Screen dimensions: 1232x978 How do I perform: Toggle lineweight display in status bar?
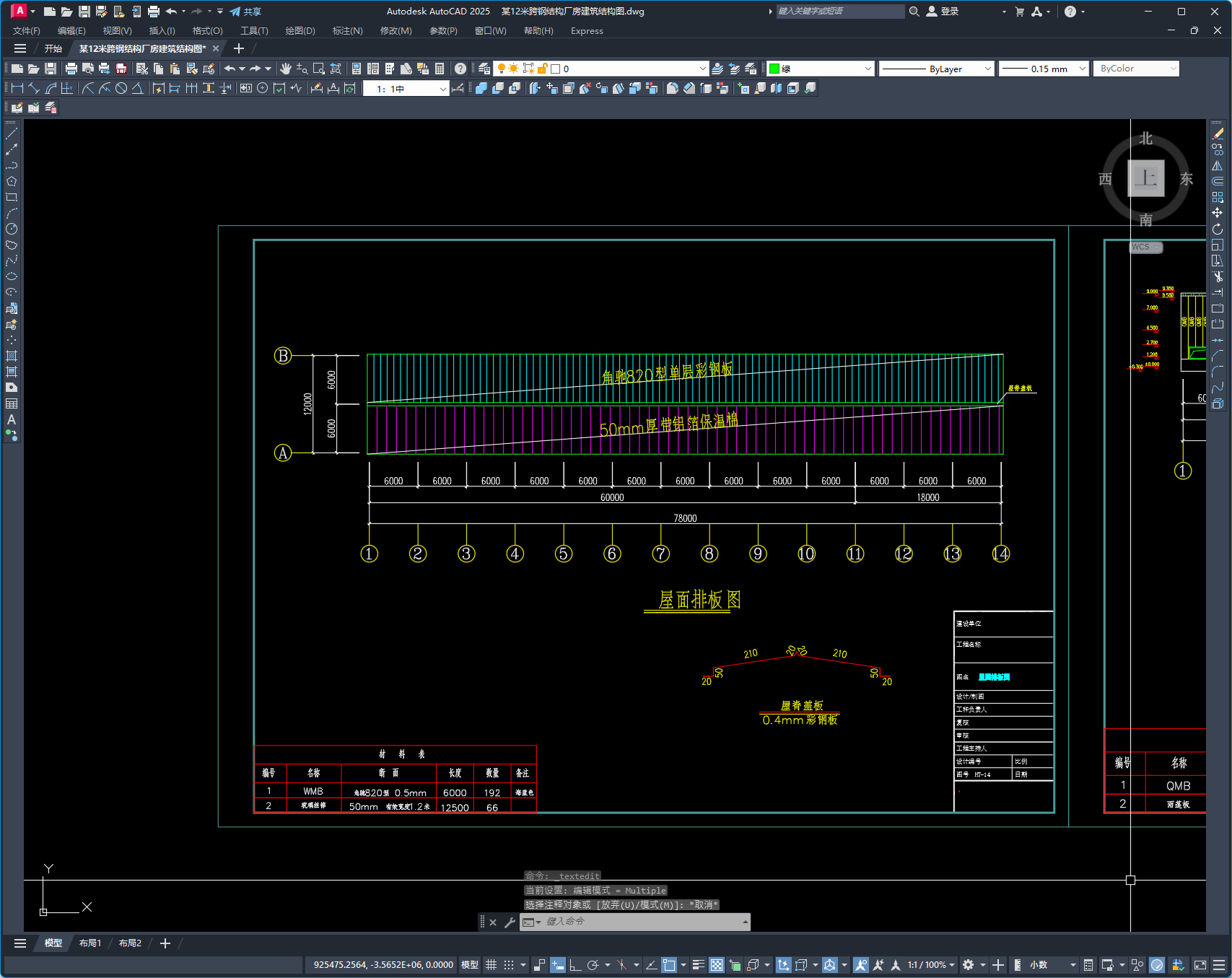(698, 965)
